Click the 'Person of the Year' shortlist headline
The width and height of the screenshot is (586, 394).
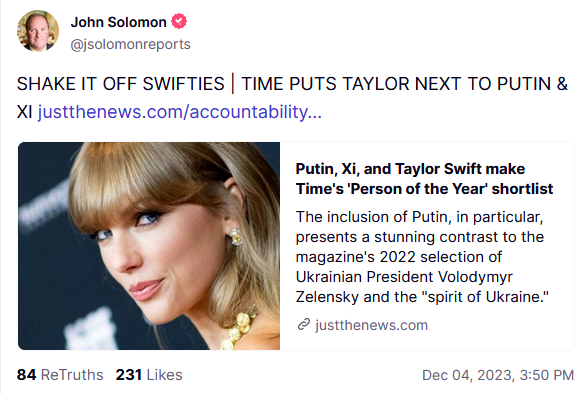click(424, 179)
